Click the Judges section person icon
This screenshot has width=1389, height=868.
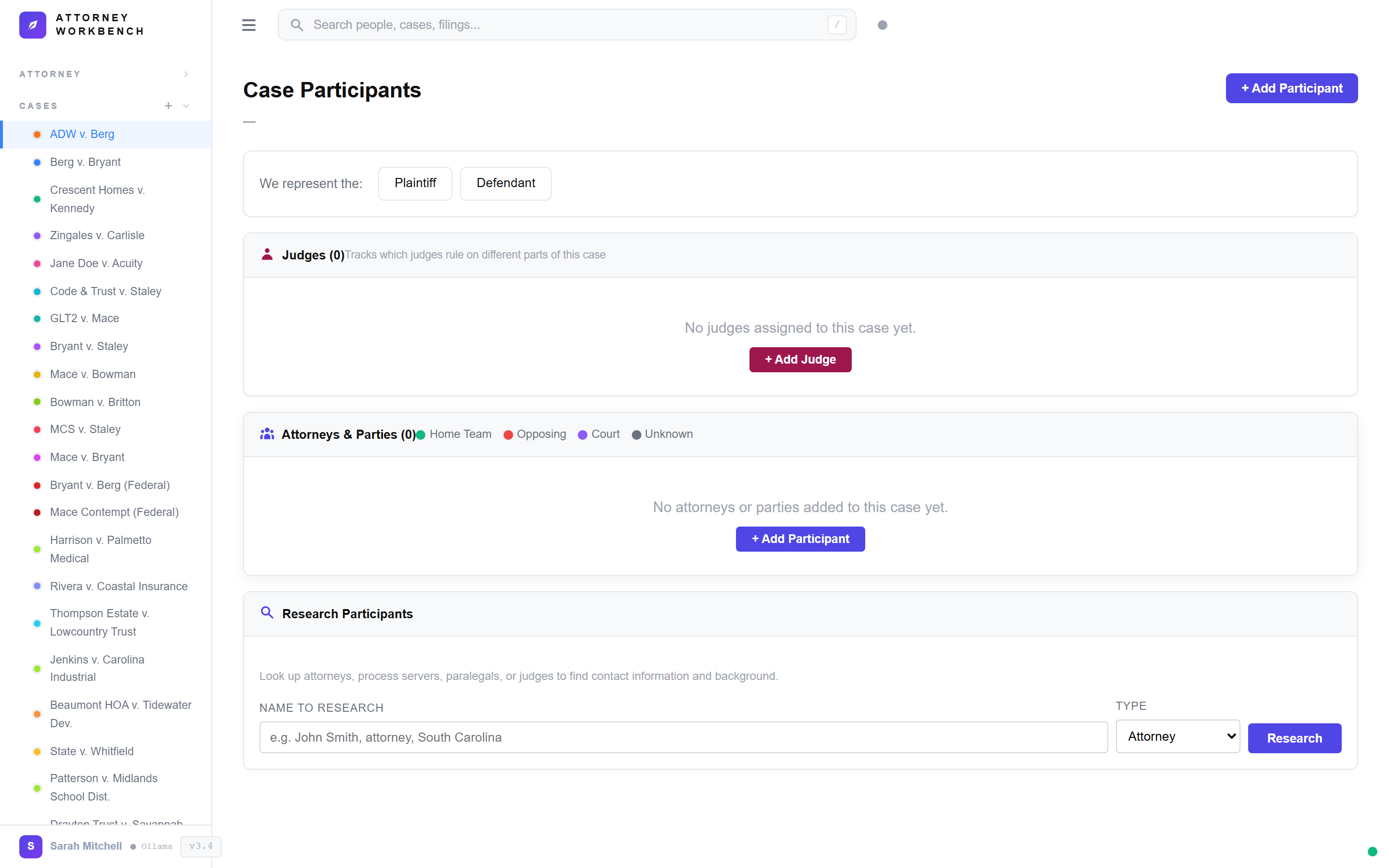[267, 254]
